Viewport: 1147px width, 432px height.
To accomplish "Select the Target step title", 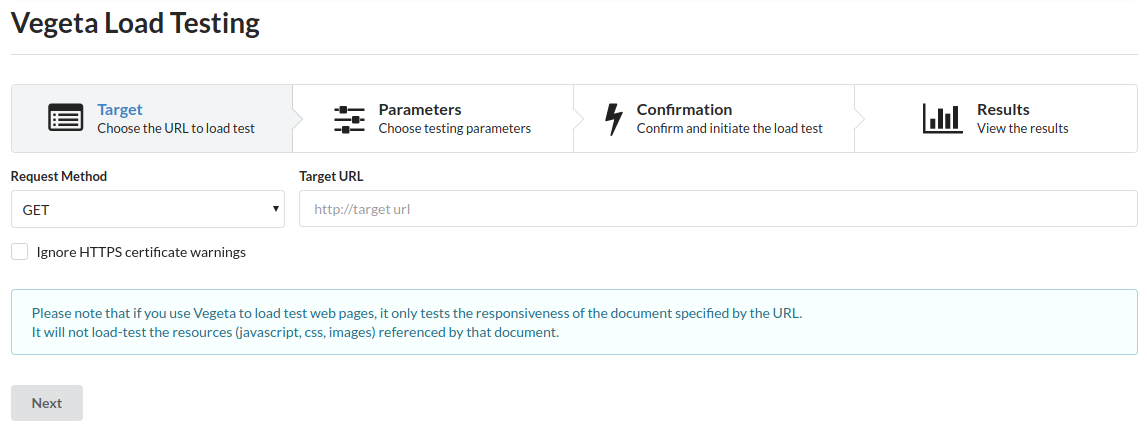I will click(x=120, y=110).
